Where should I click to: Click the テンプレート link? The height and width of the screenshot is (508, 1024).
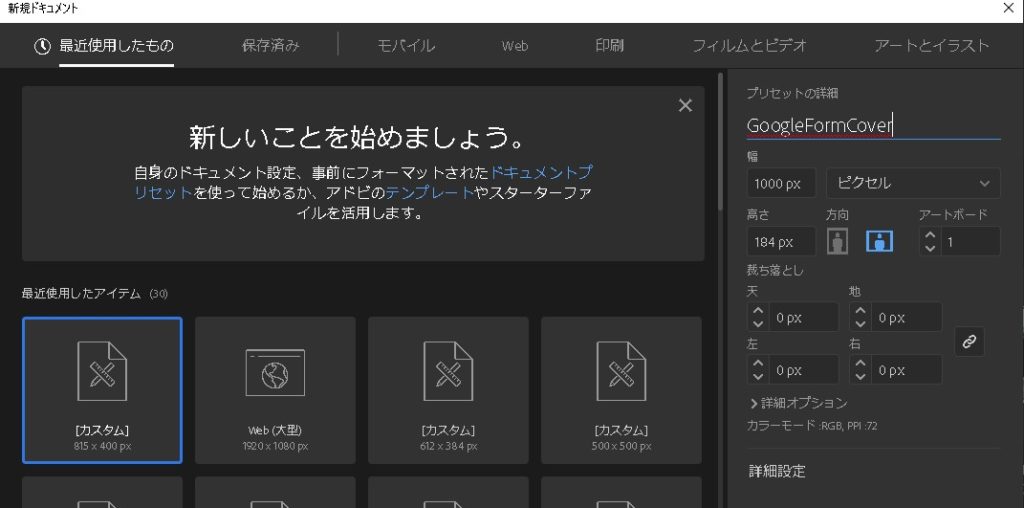(415, 193)
